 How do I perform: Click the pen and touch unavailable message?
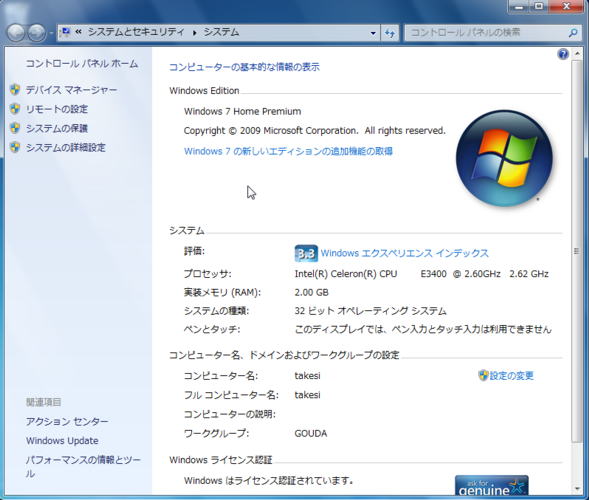point(423,329)
